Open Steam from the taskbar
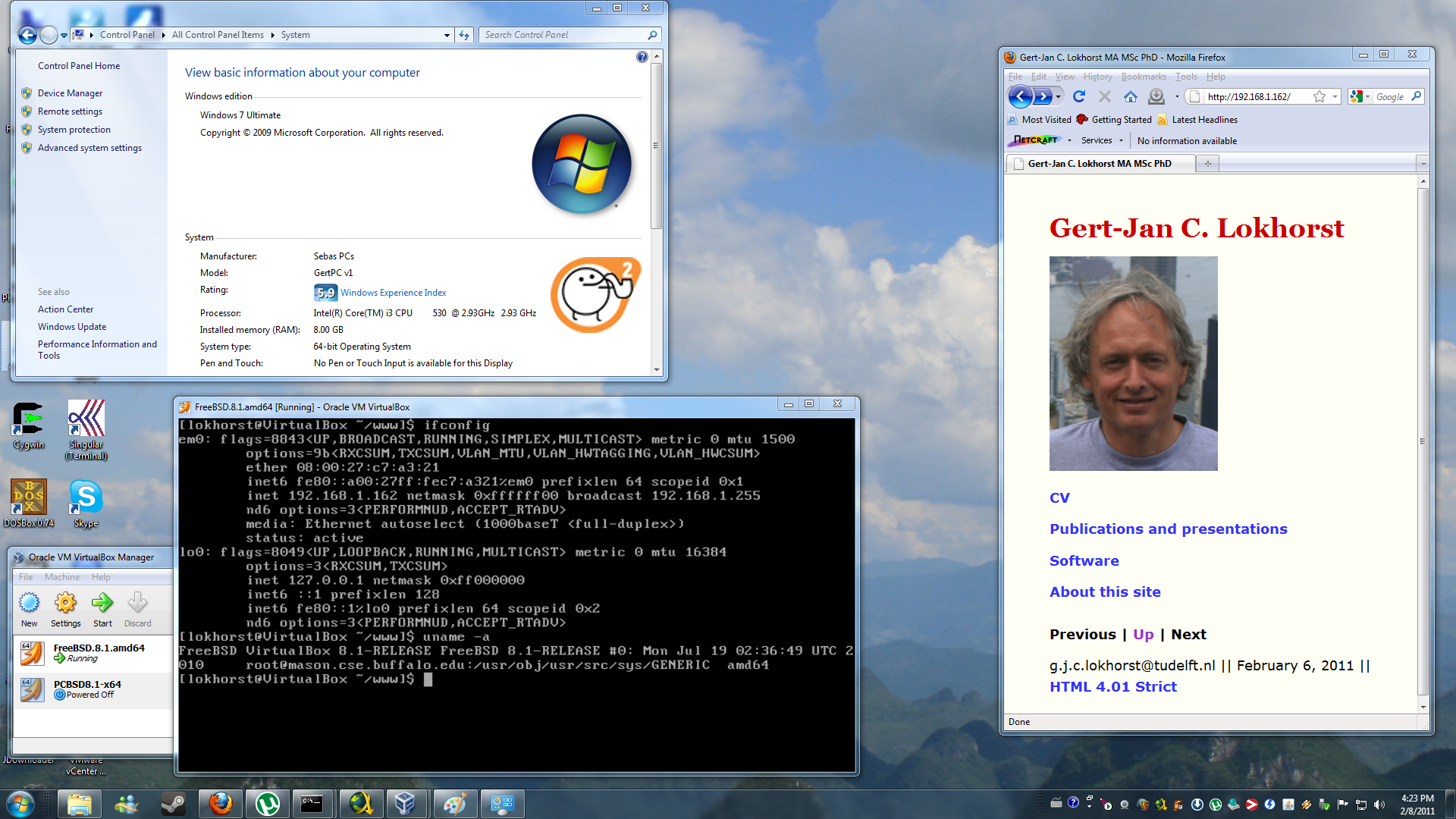 pyautogui.click(x=173, y=804)
